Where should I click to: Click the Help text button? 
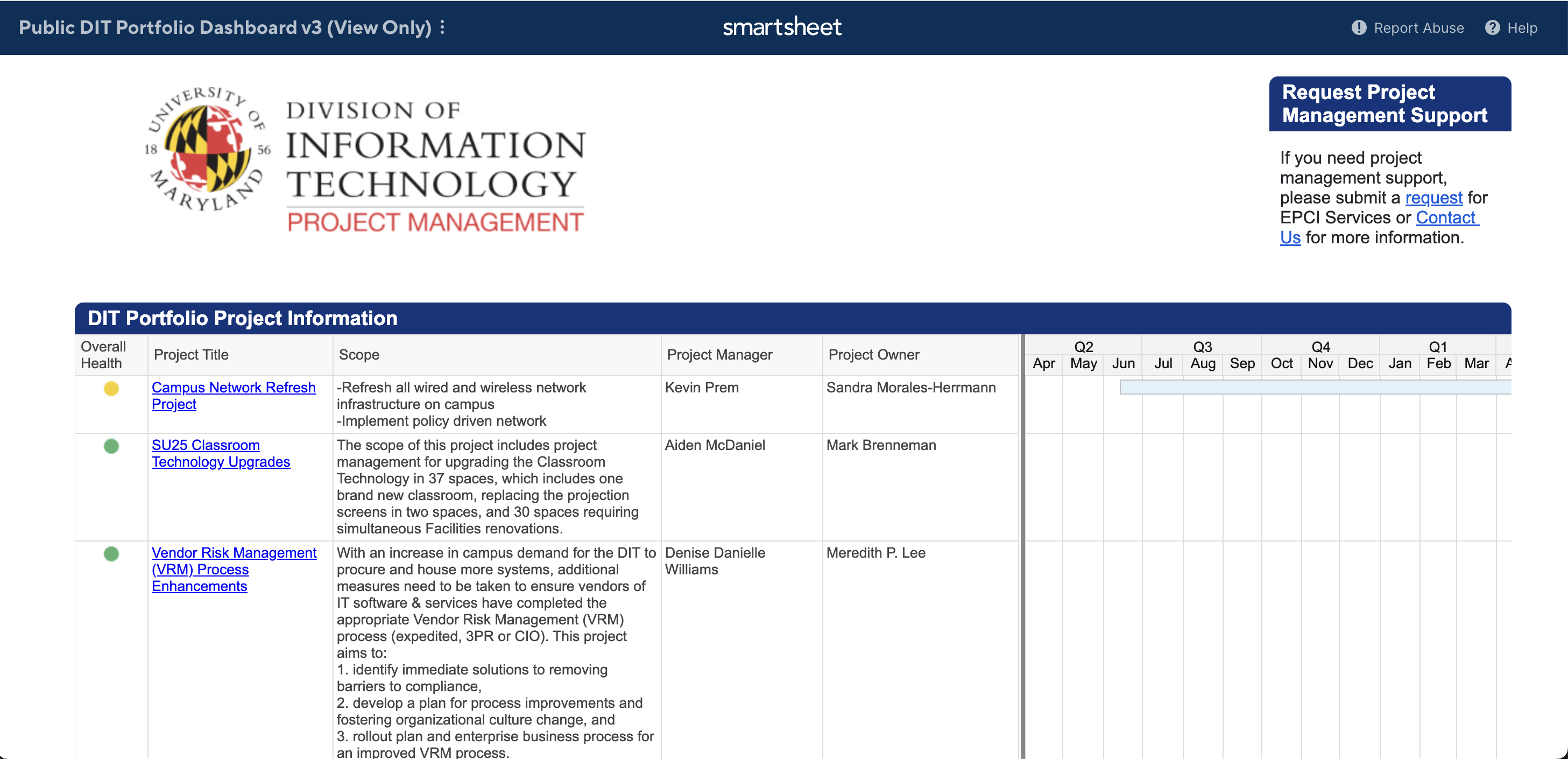tap(1522, 28)
